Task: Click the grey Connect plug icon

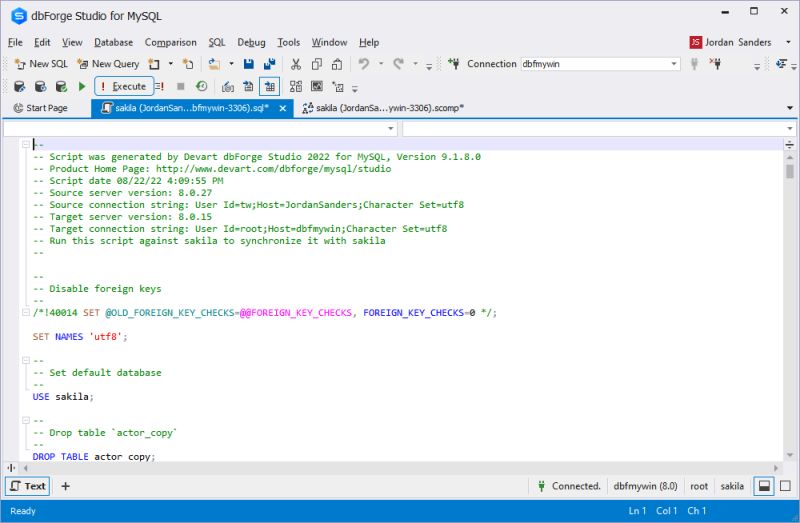Action: [x=694, y=64]
